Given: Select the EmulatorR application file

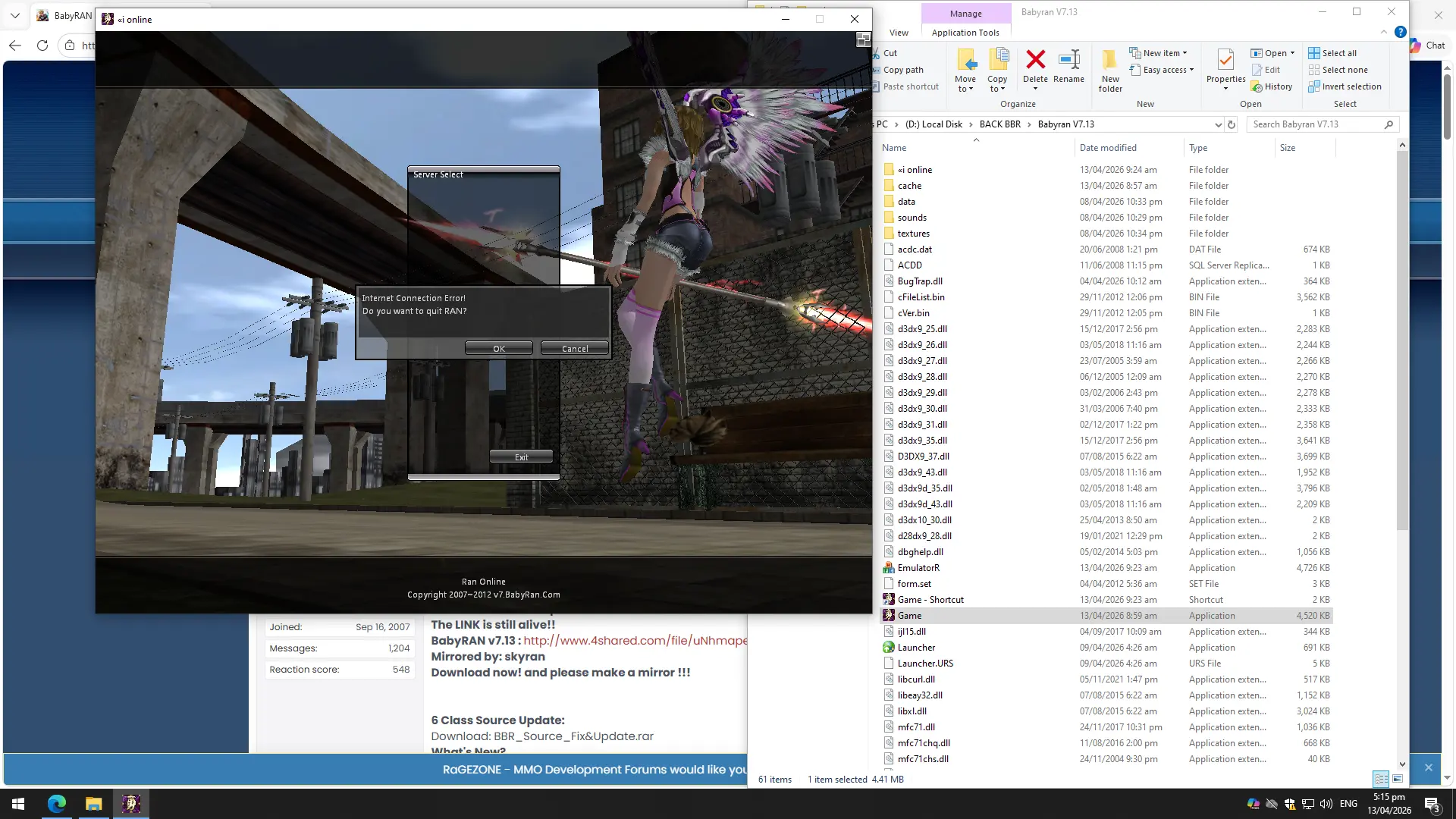Looking at the screenshot, I should 1106,568.
